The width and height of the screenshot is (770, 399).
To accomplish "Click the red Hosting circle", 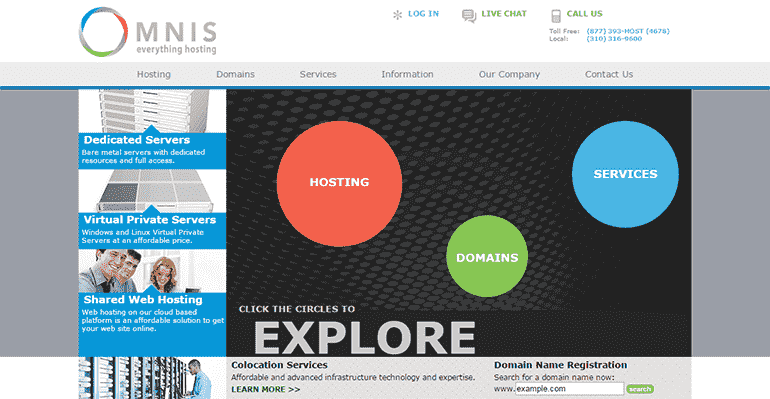I will point(339,184).
